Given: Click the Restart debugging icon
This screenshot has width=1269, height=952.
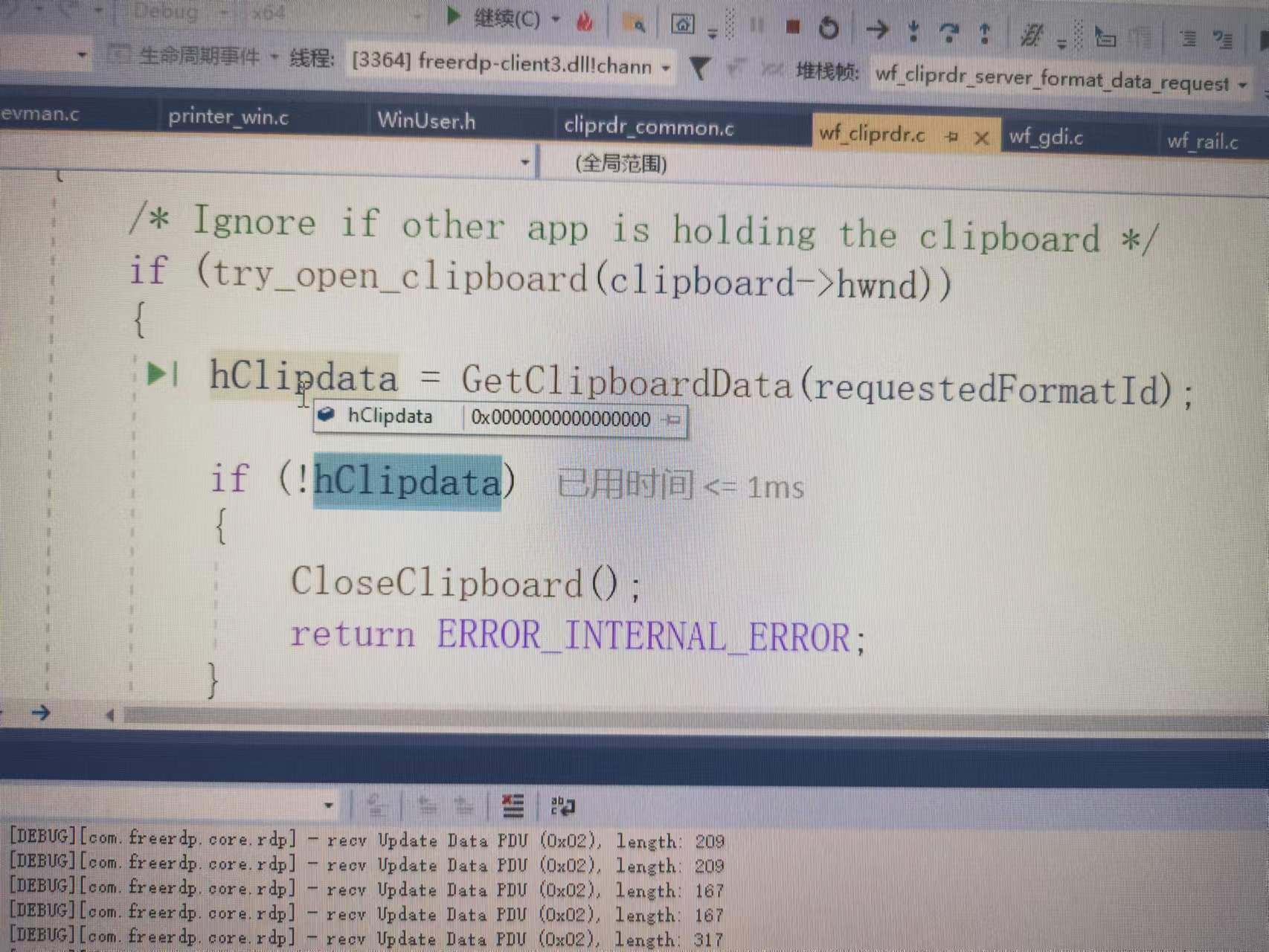Looking at the screenshot, I should (829, 28).
